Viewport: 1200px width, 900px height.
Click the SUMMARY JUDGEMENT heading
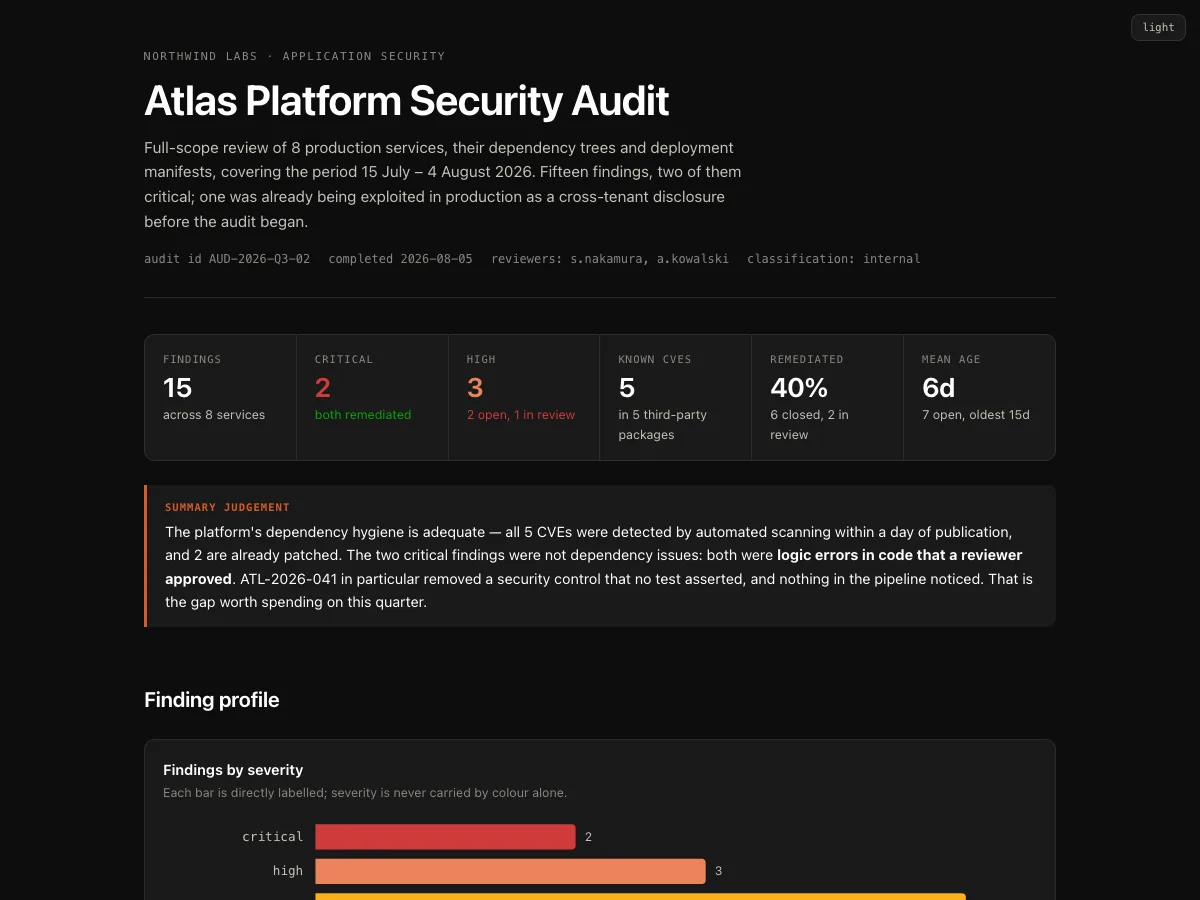point(227,508)
